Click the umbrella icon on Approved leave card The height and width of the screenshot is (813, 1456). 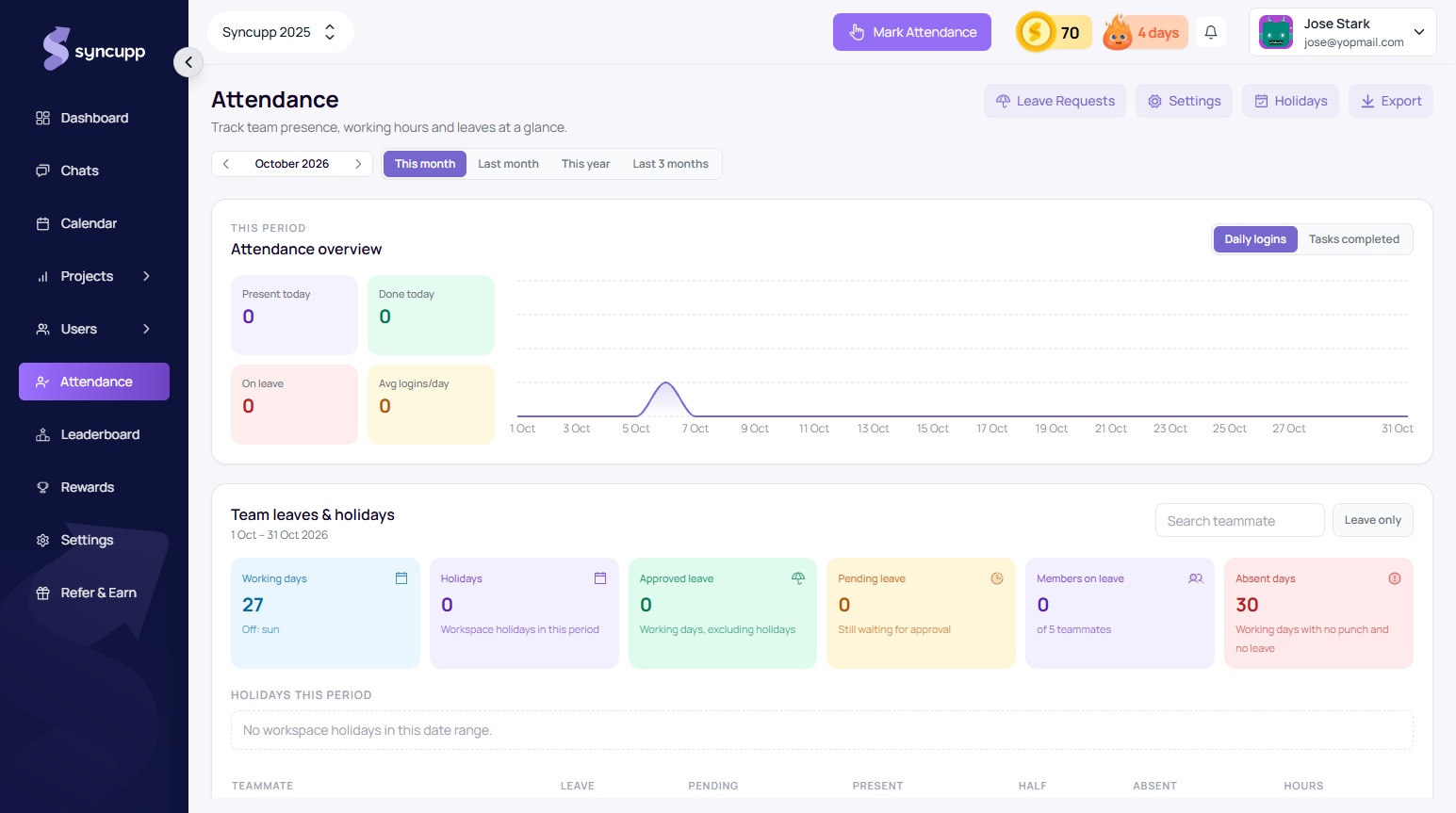pyautogui.click(x=798, y=578)
